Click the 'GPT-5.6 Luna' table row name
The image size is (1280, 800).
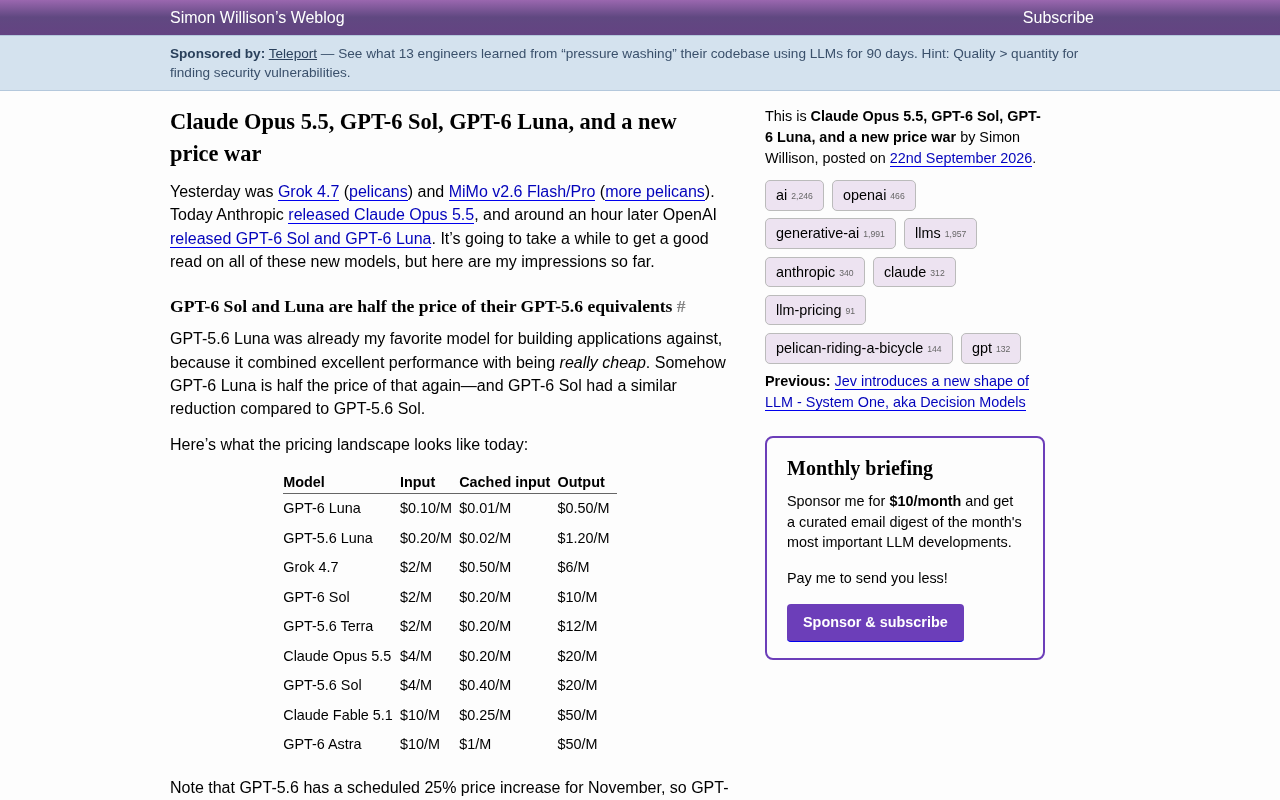(328, 538)
